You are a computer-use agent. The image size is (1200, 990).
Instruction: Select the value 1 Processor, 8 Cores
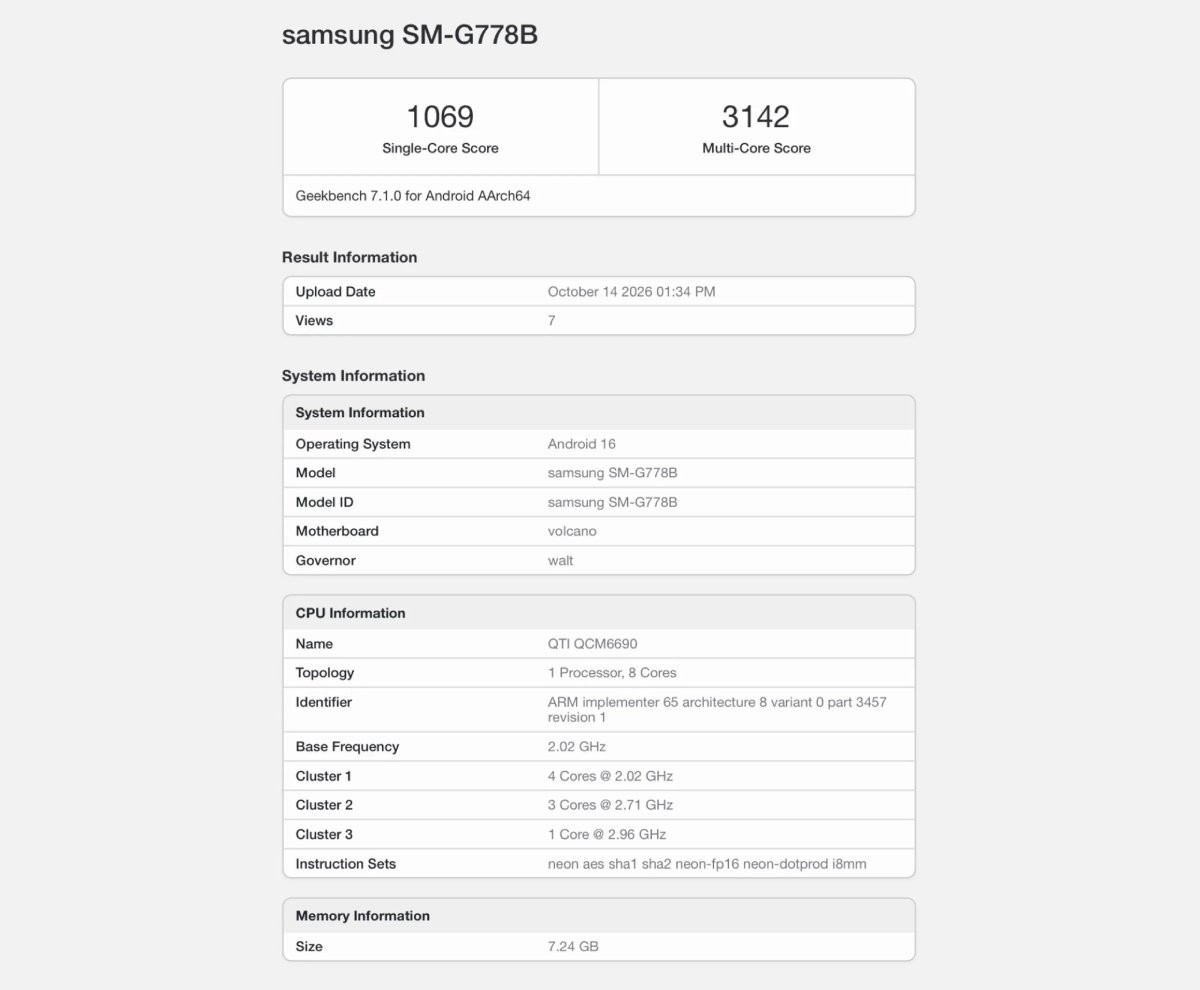(612, 673)
